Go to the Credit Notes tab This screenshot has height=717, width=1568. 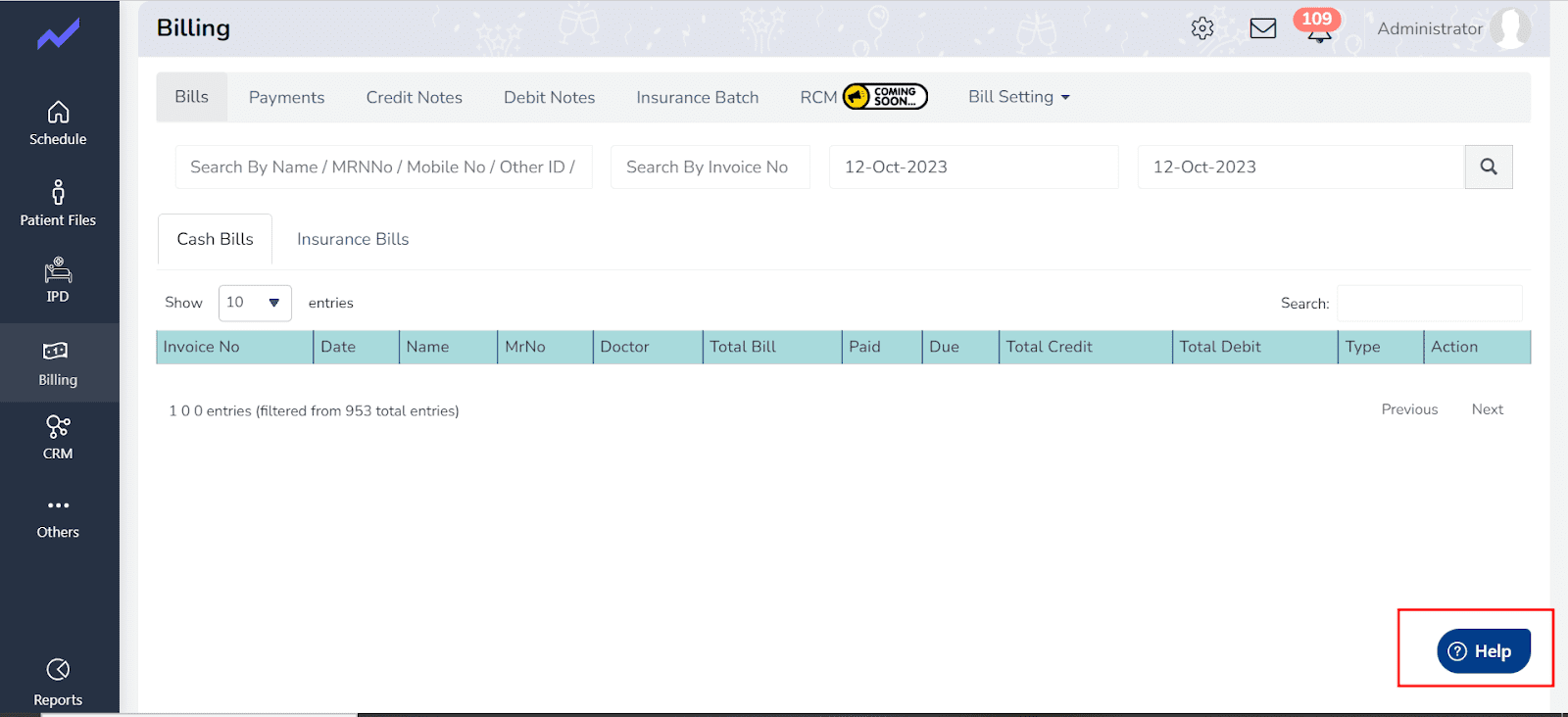point(414,97)
